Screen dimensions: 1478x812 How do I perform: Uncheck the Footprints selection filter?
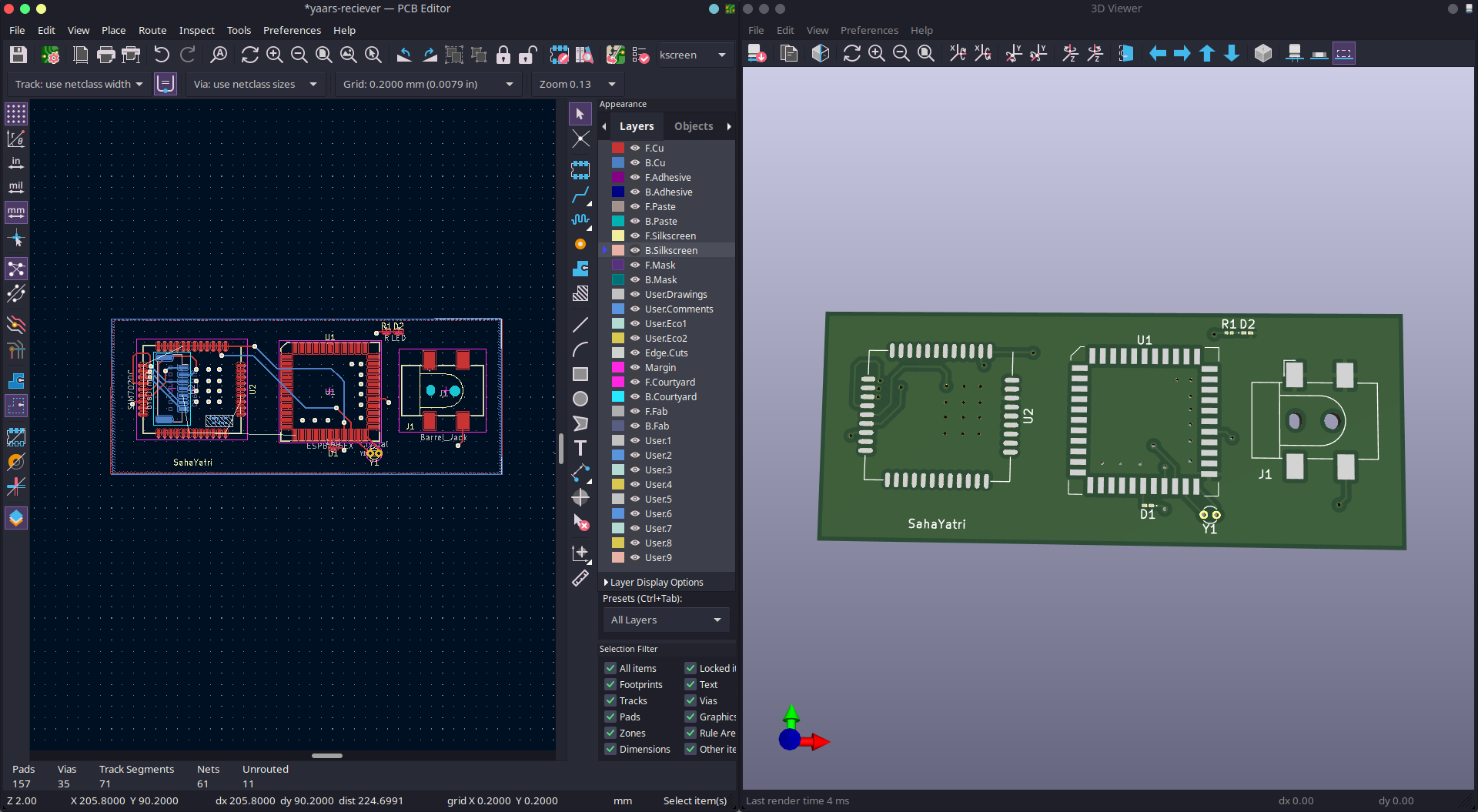point(610,684)
